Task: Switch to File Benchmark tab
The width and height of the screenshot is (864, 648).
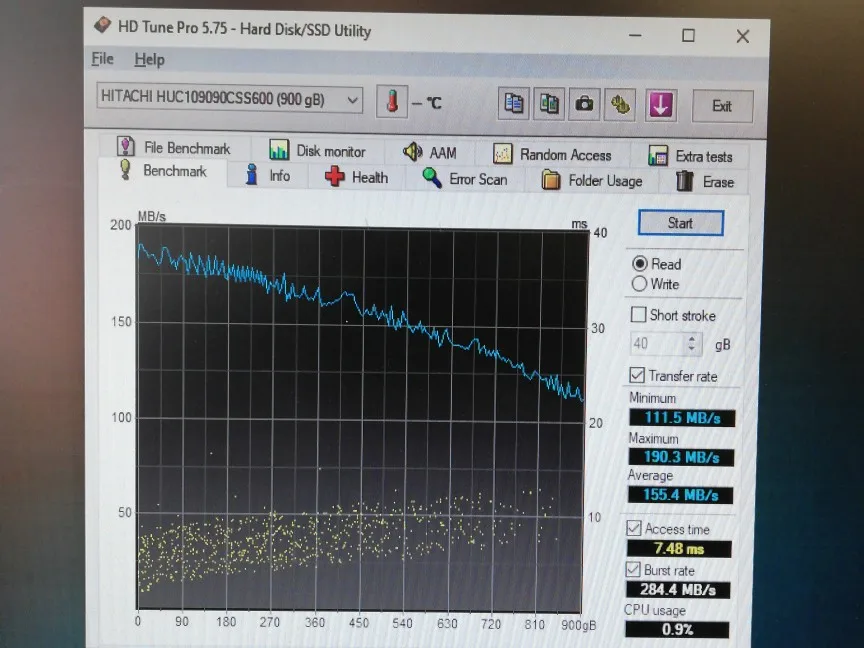Action: pyautogui.click(x=175, y=147)
